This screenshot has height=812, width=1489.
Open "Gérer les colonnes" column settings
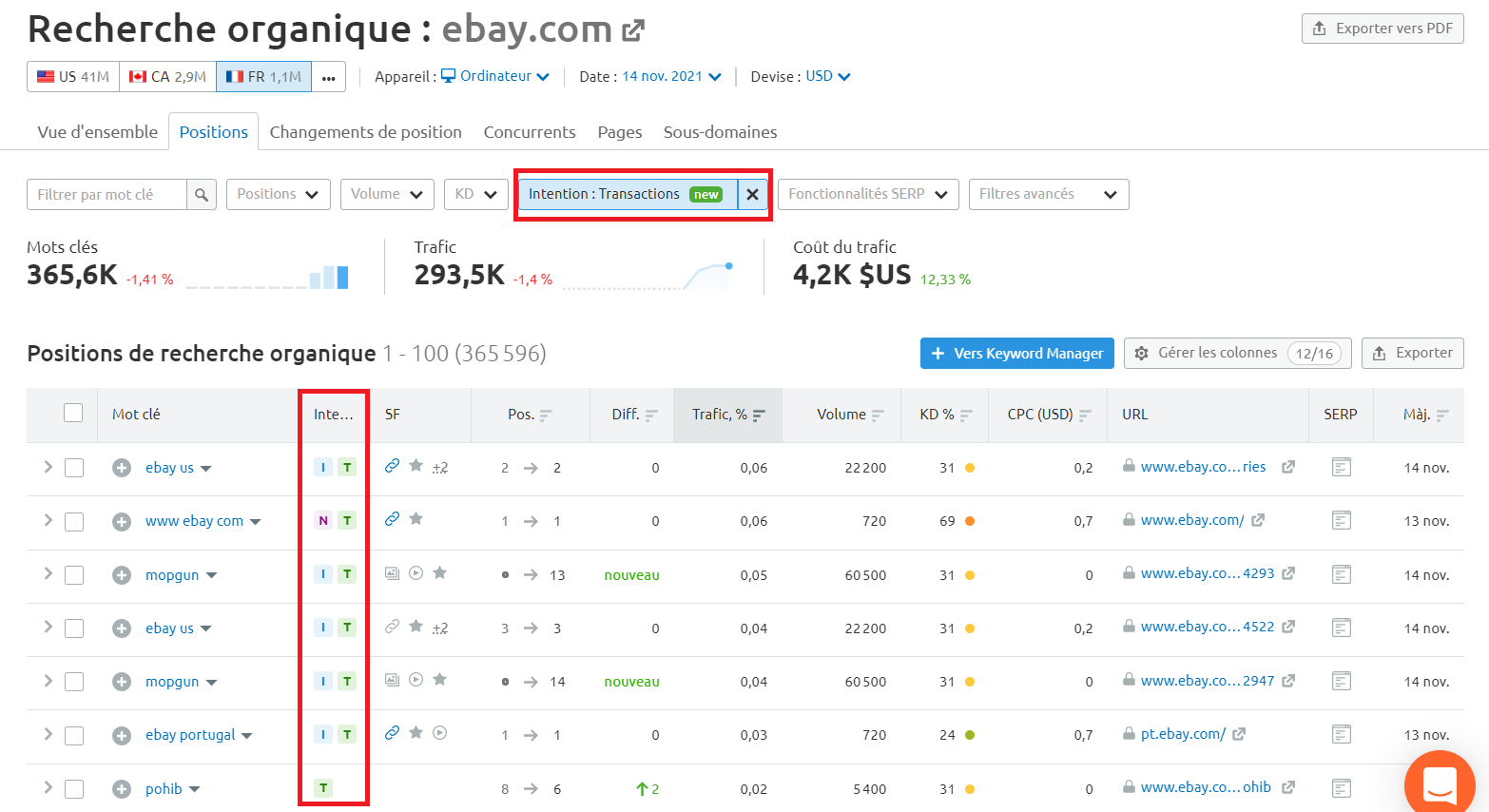coord(1237,353)
